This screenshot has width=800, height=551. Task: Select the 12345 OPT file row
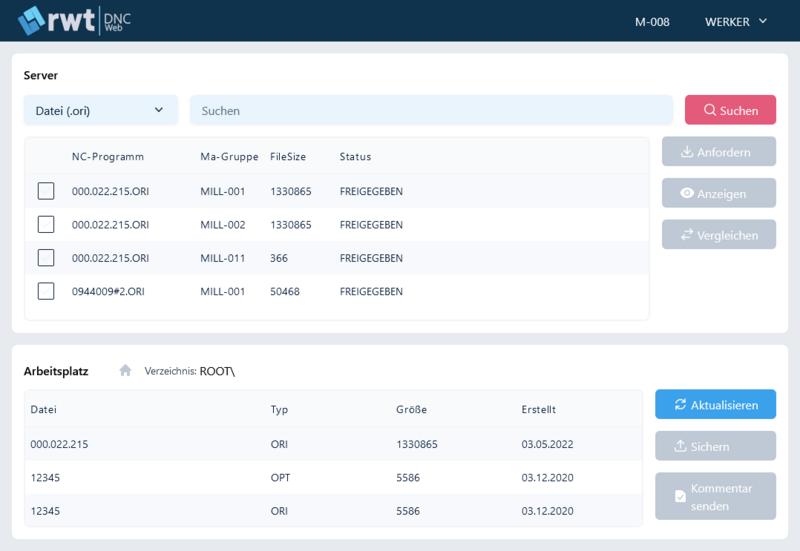(333, 478)
